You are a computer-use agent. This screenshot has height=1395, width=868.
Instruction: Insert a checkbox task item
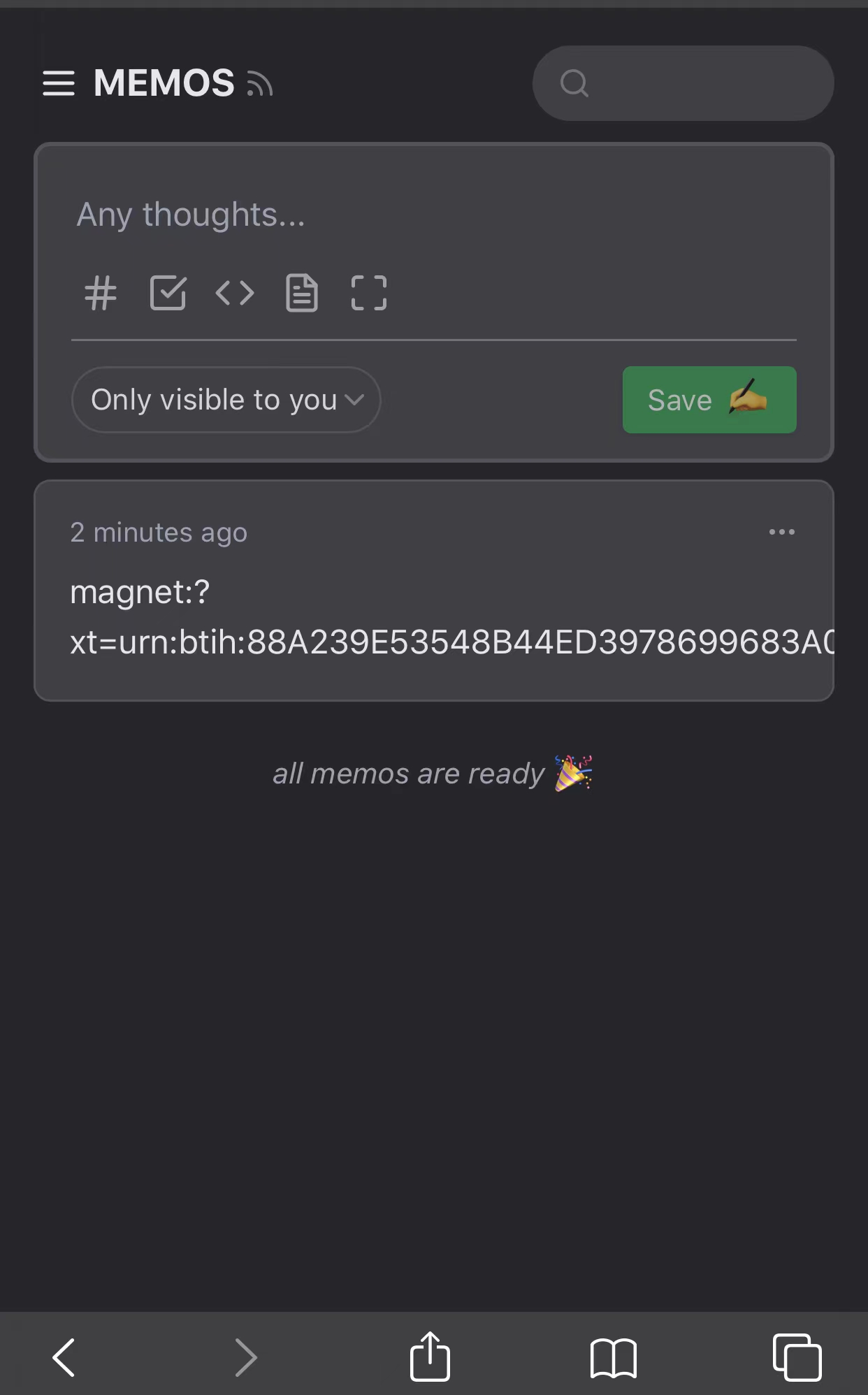tap(168, 293)
